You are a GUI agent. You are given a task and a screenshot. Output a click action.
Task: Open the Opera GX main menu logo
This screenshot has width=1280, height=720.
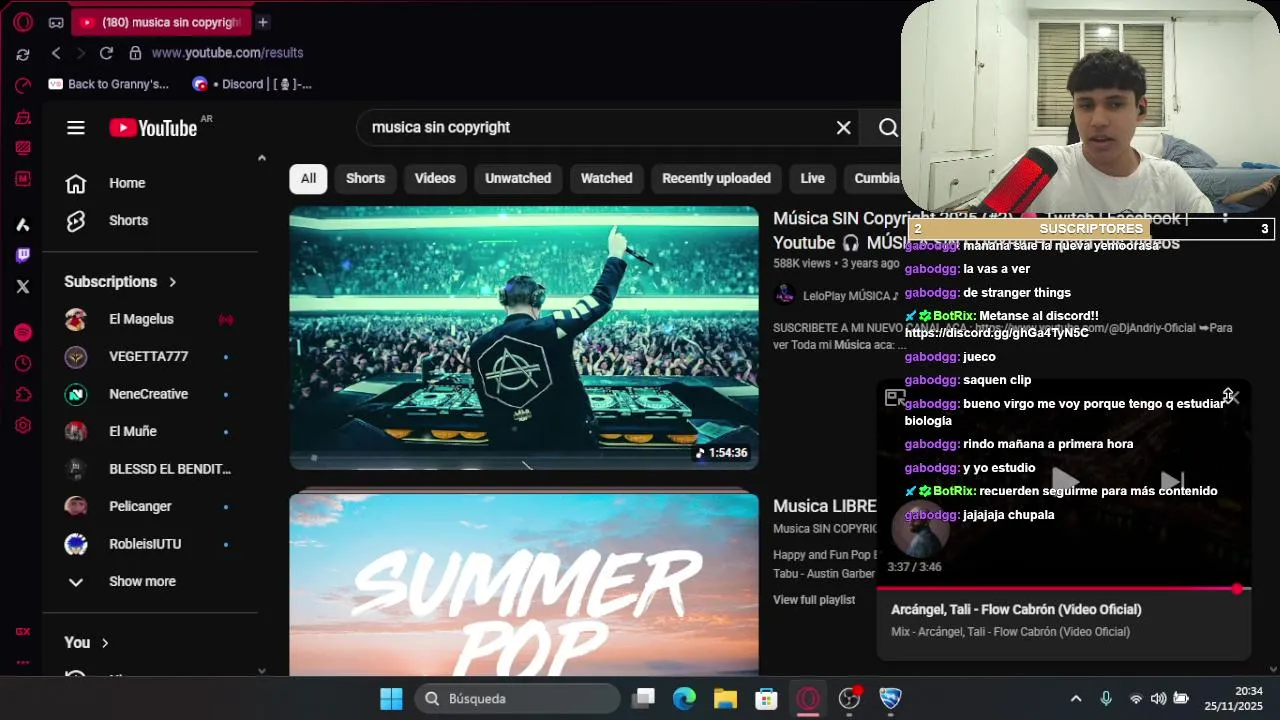pos(23,22)
